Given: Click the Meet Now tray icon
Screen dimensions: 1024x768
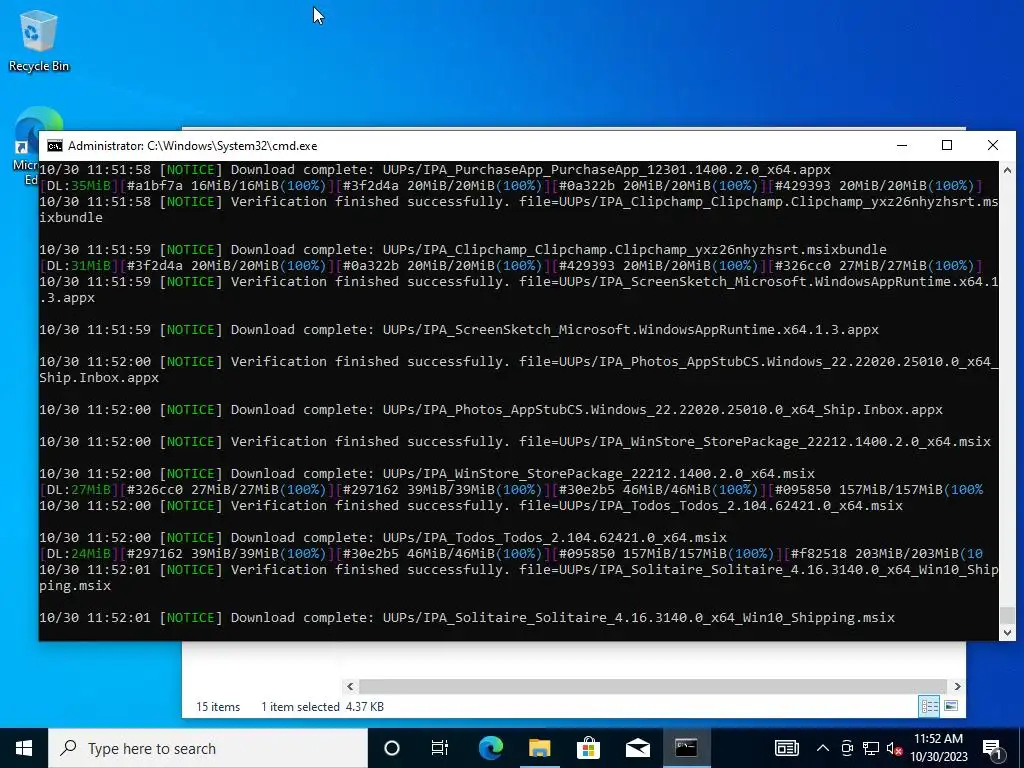Looking at the screenshot, I should tap(847, 748).
